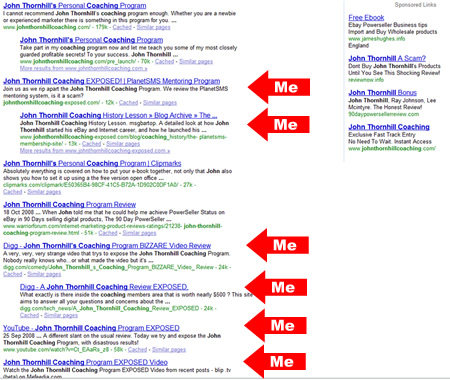The width and height of the screenshot is (450, 380).
Task: Click John Thornhill Bonus sponsored link
Action: coord(382,93)
